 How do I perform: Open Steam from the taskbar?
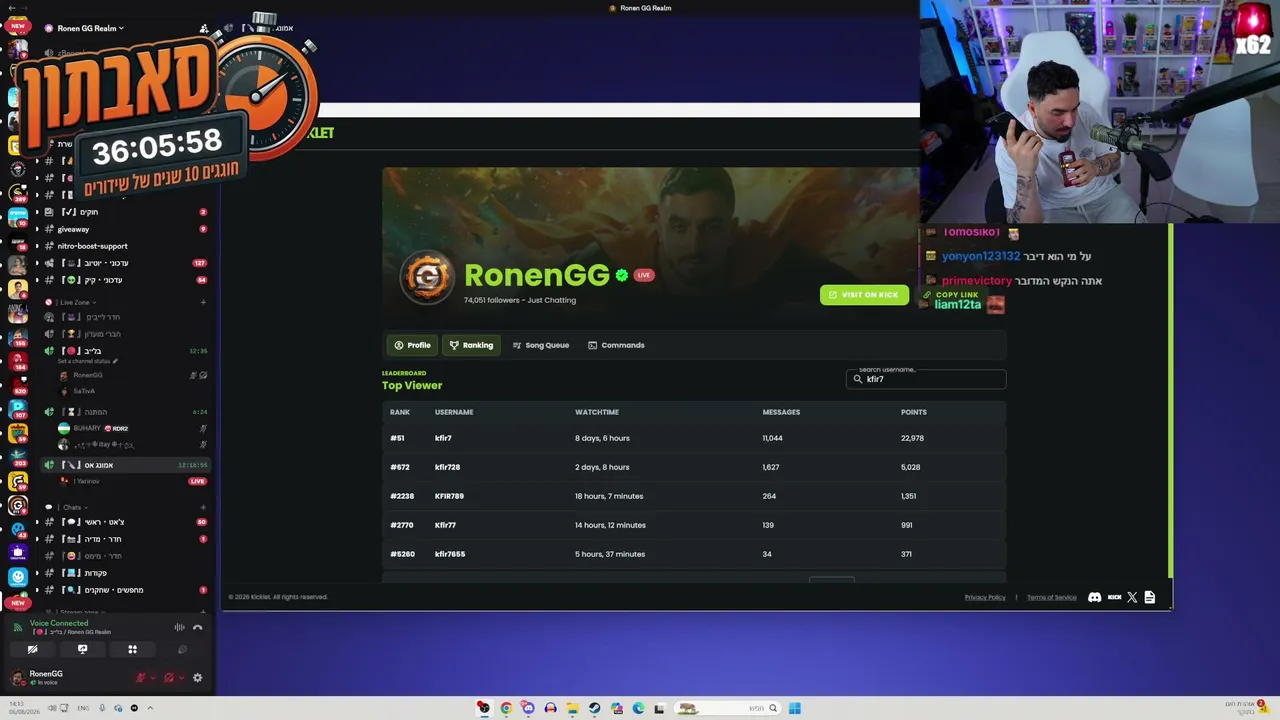(x=594, y=708)
